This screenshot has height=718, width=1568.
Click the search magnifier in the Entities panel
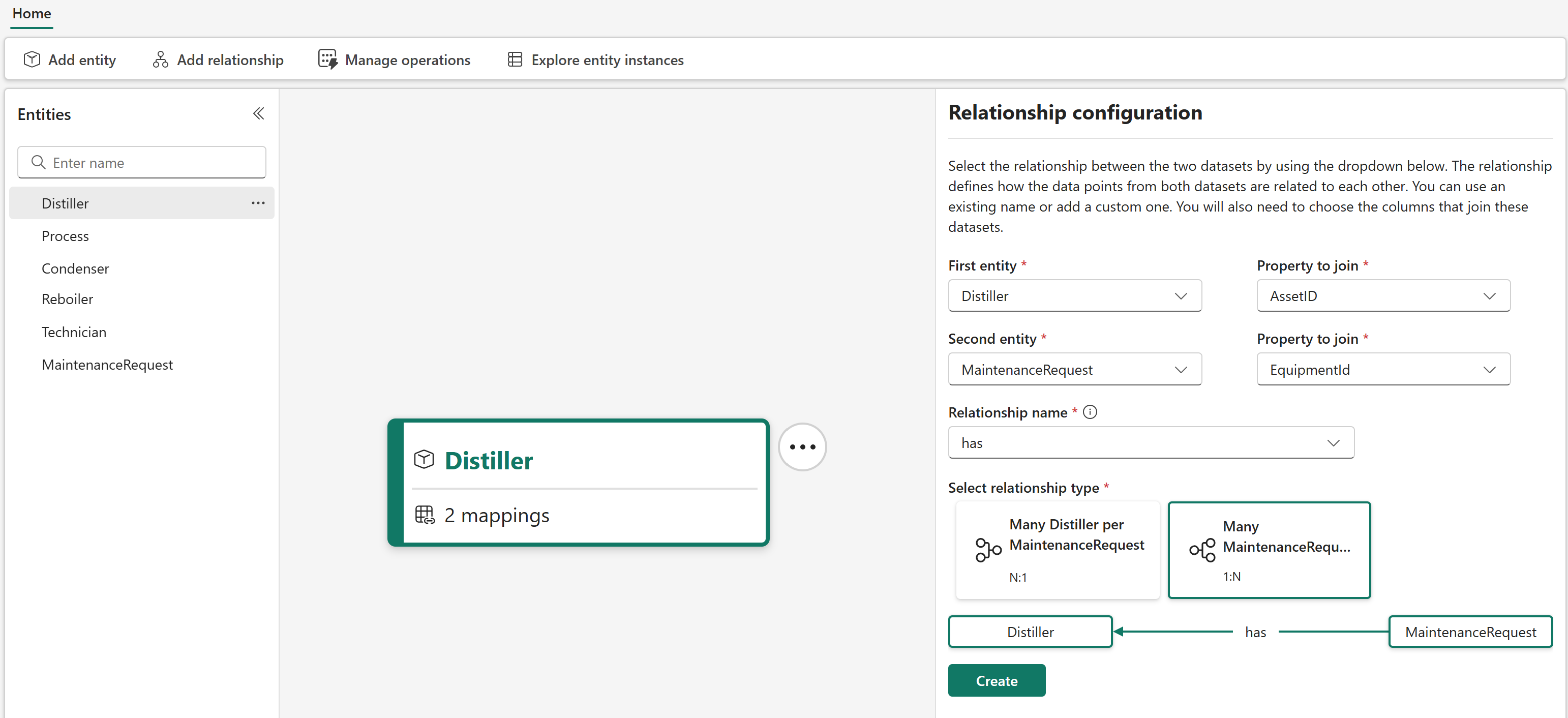point(38,162)
